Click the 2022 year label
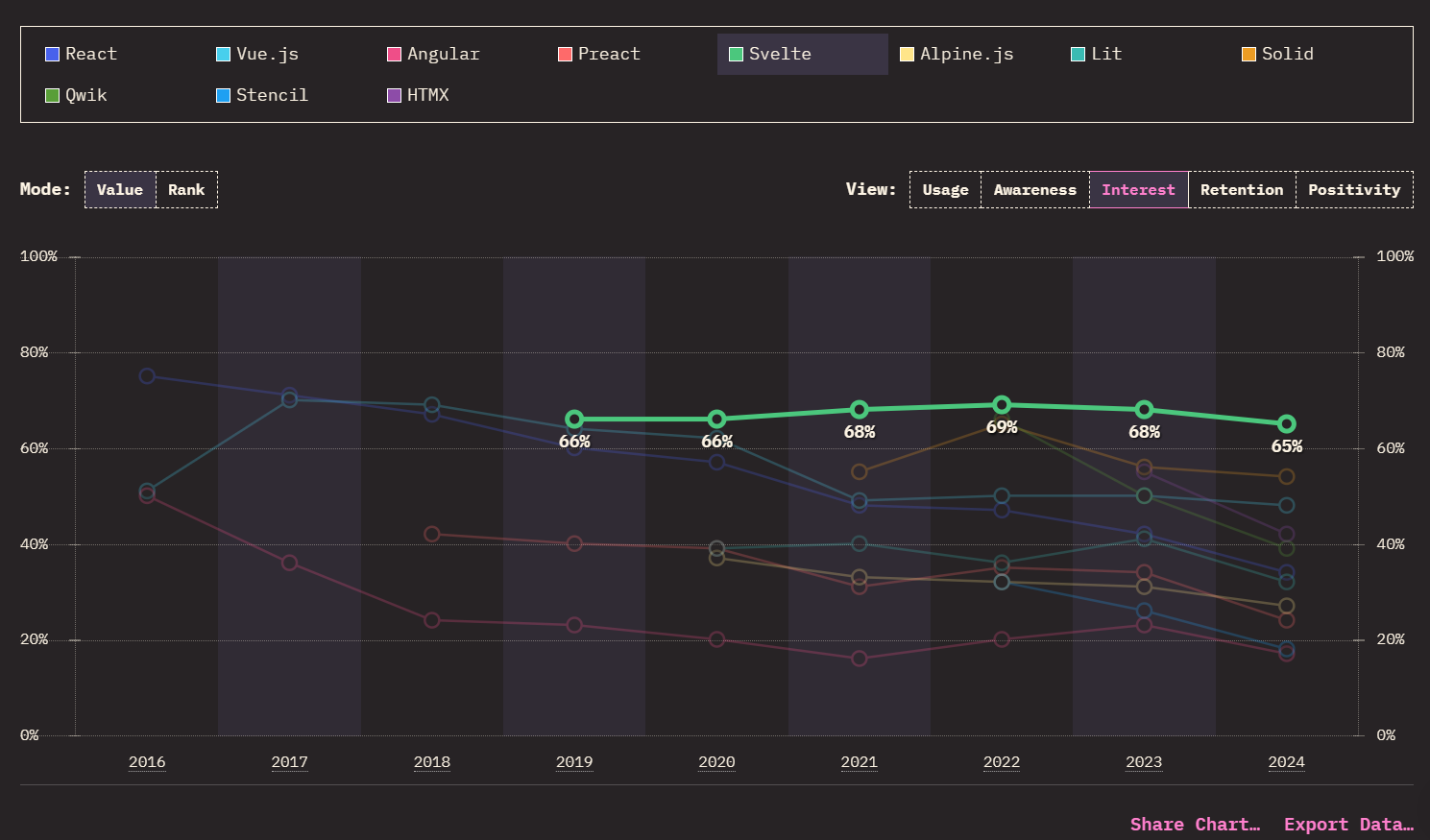Viewport: 1430px width, 840px height. [1002, 762]
